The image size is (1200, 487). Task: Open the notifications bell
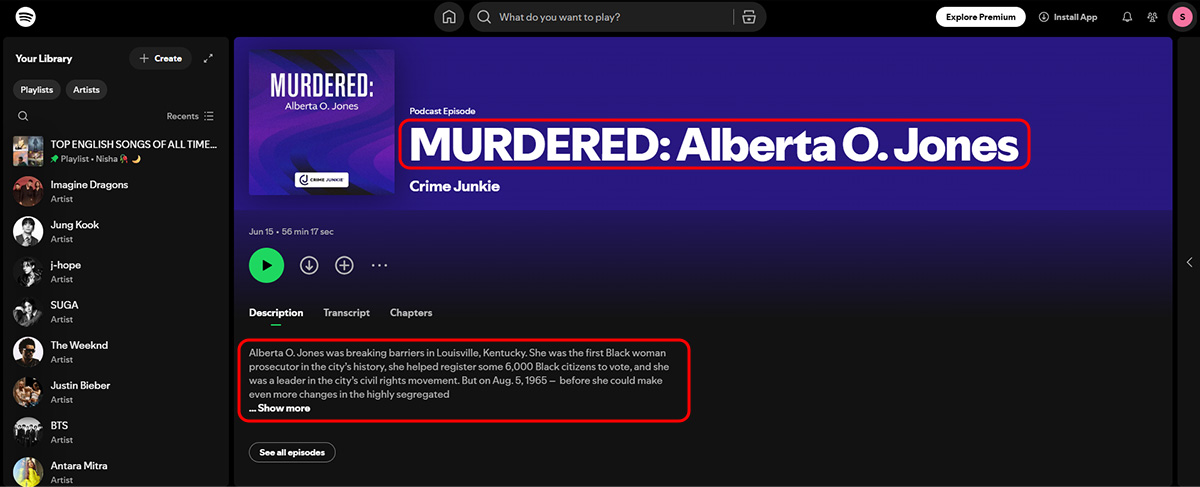tap(1127, 17)
